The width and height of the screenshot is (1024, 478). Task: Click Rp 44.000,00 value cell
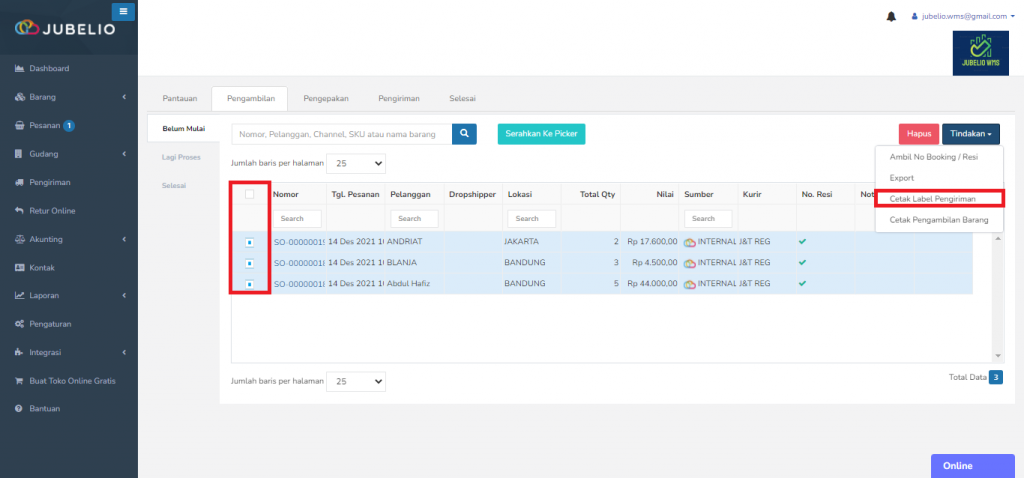tap(650, 284)
